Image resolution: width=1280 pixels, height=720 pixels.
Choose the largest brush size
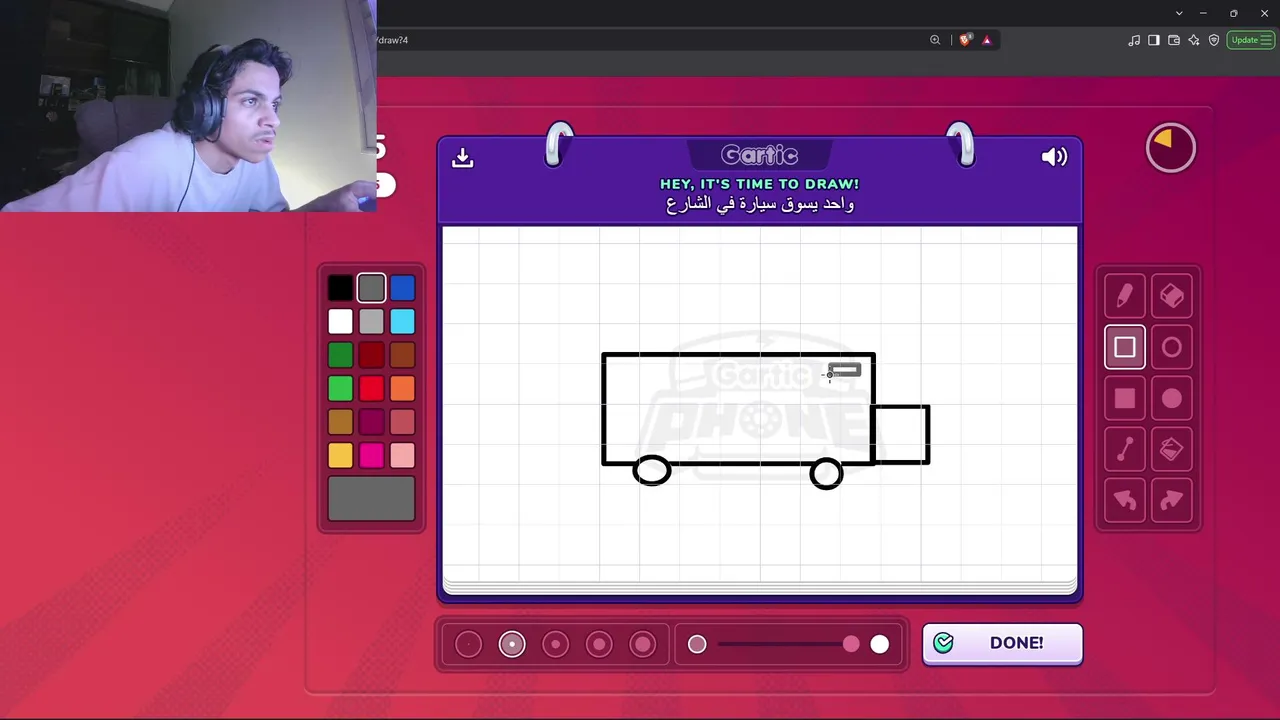pyautogui.click(x=643, y=645)
